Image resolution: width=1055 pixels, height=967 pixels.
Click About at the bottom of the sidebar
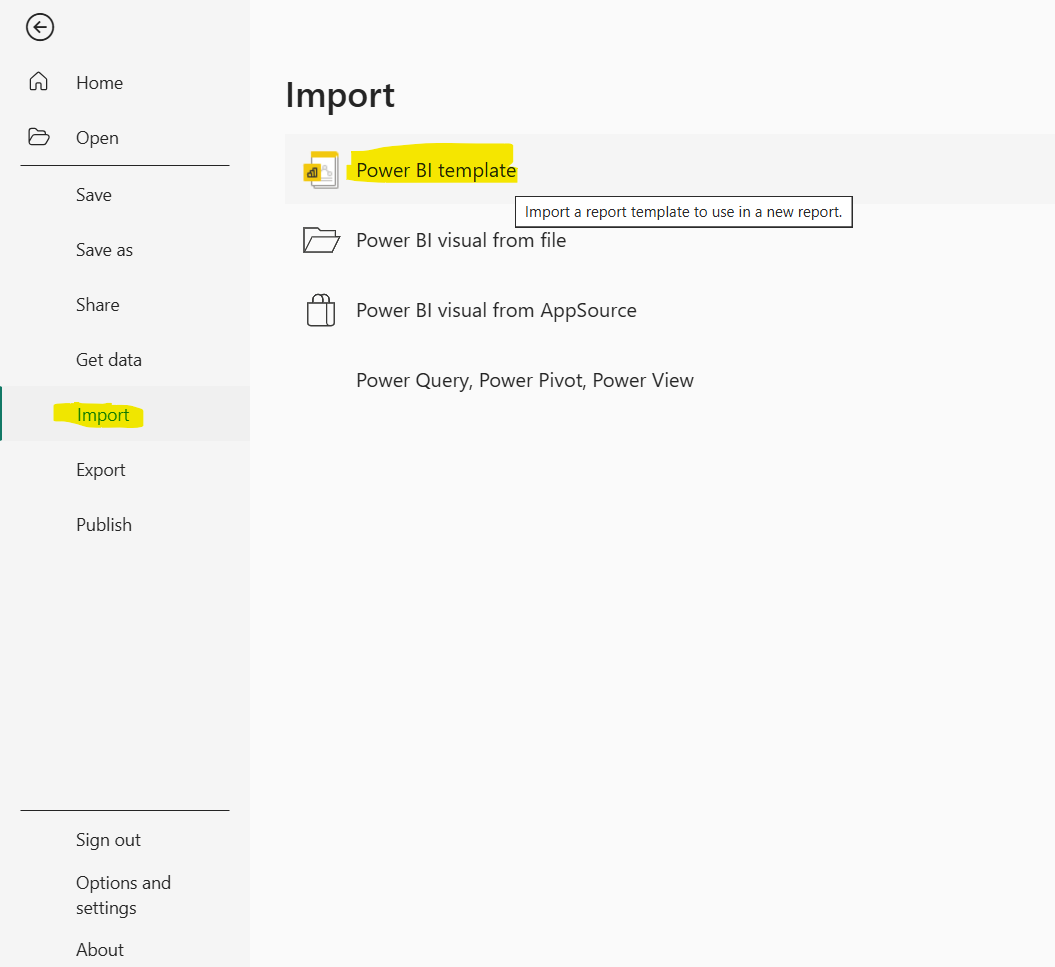point(99,949)
